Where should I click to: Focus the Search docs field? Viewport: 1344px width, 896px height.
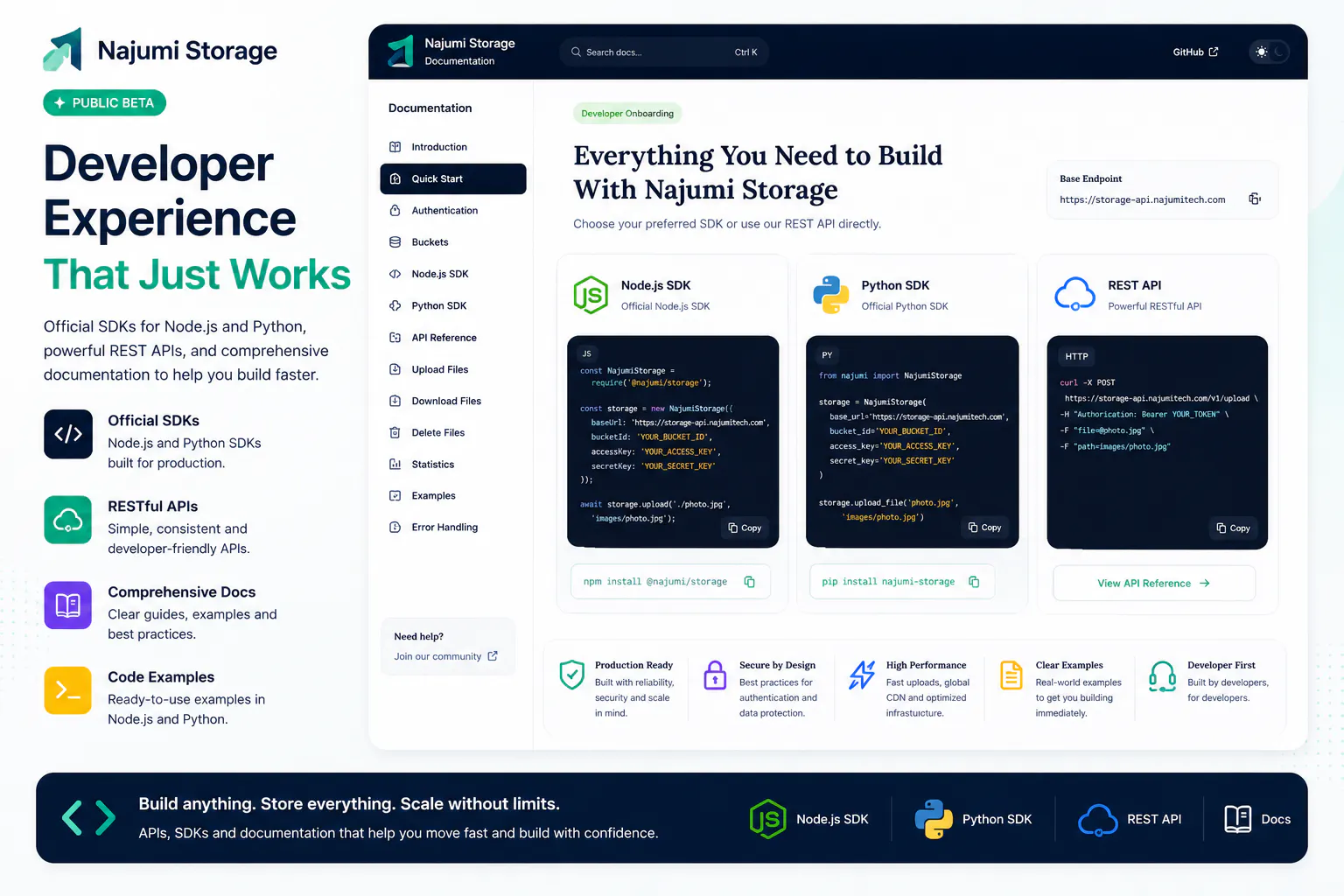click(664, 52)
